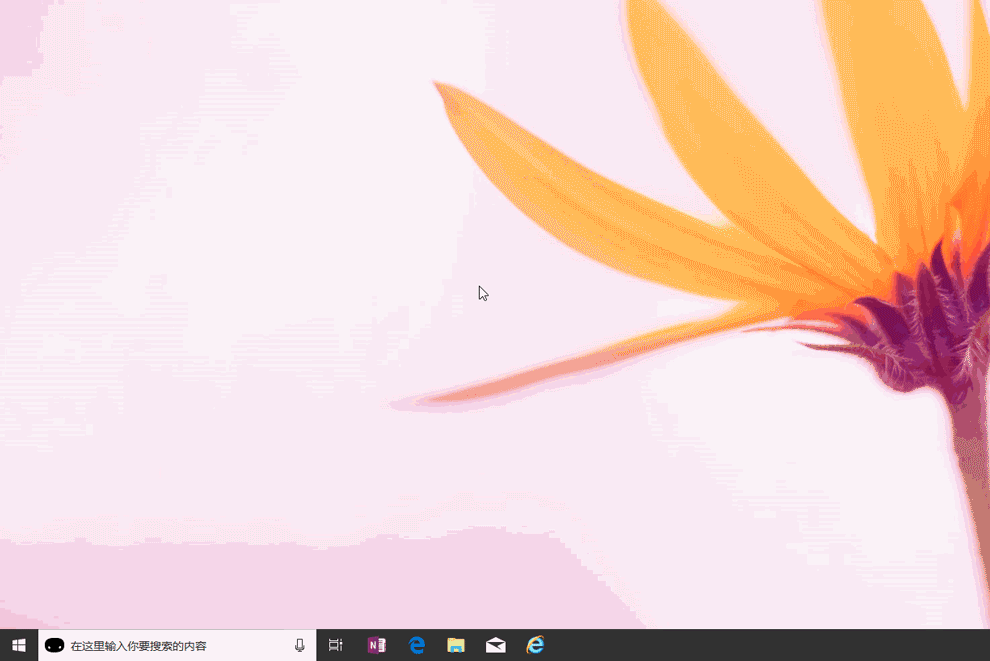Activate voice search with the microphone icon
The height and width of the screenshot is (661, 990).
(x=299, y=645)
